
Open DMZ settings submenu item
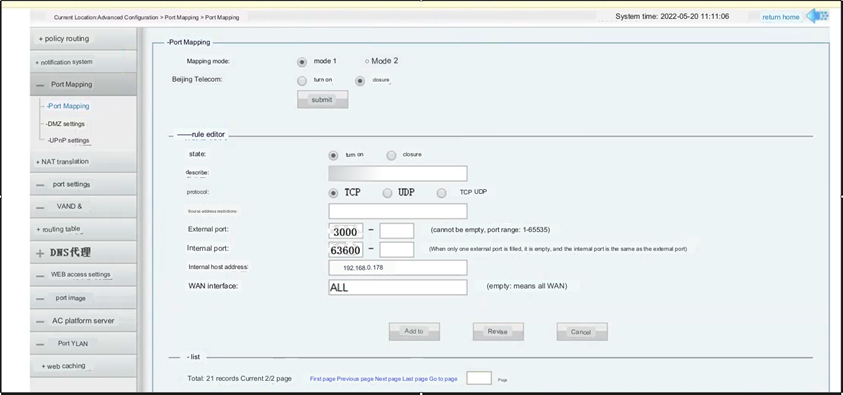click(65, 124)
